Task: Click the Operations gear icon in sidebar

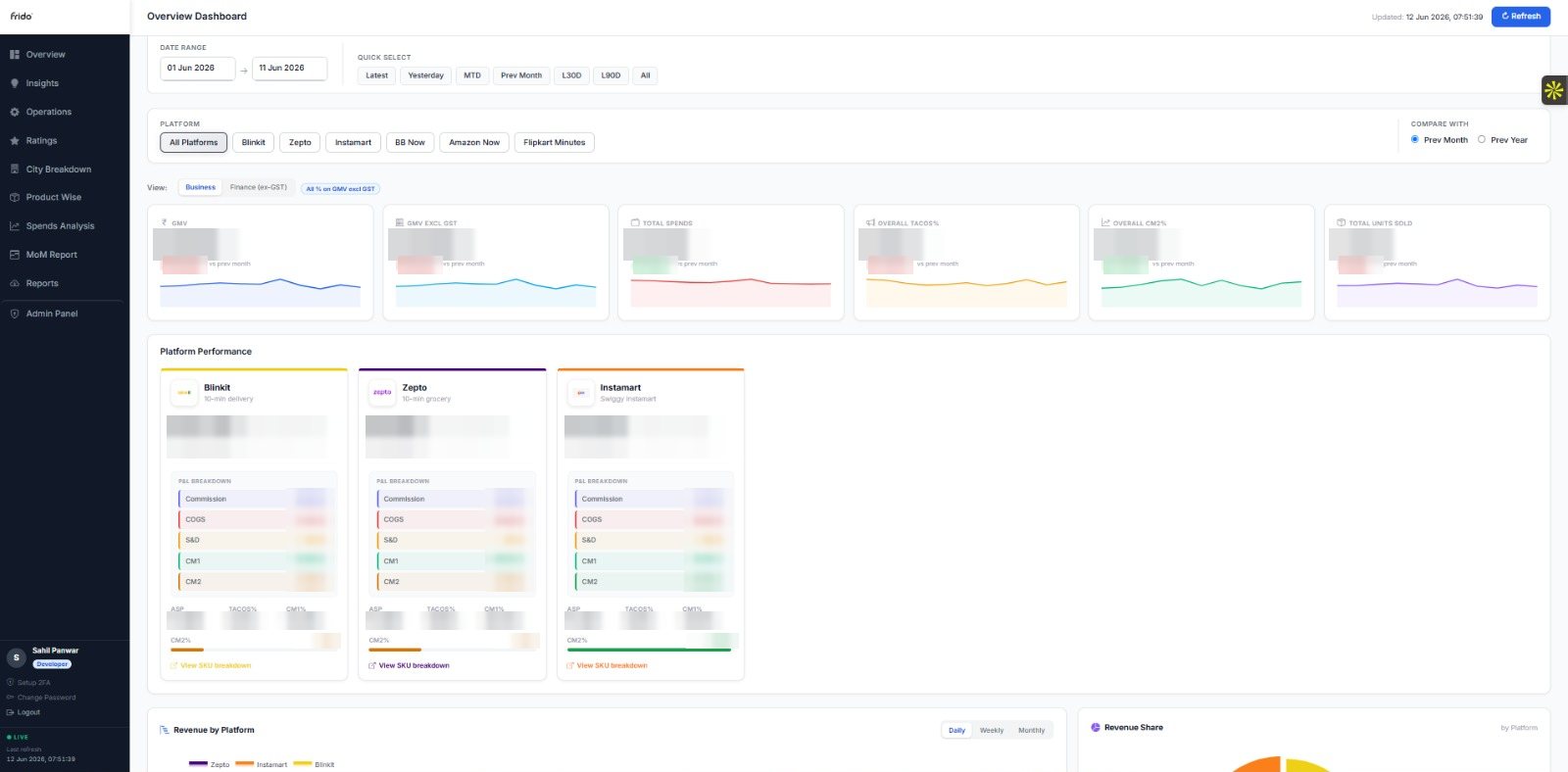Action: click(15, 112)
